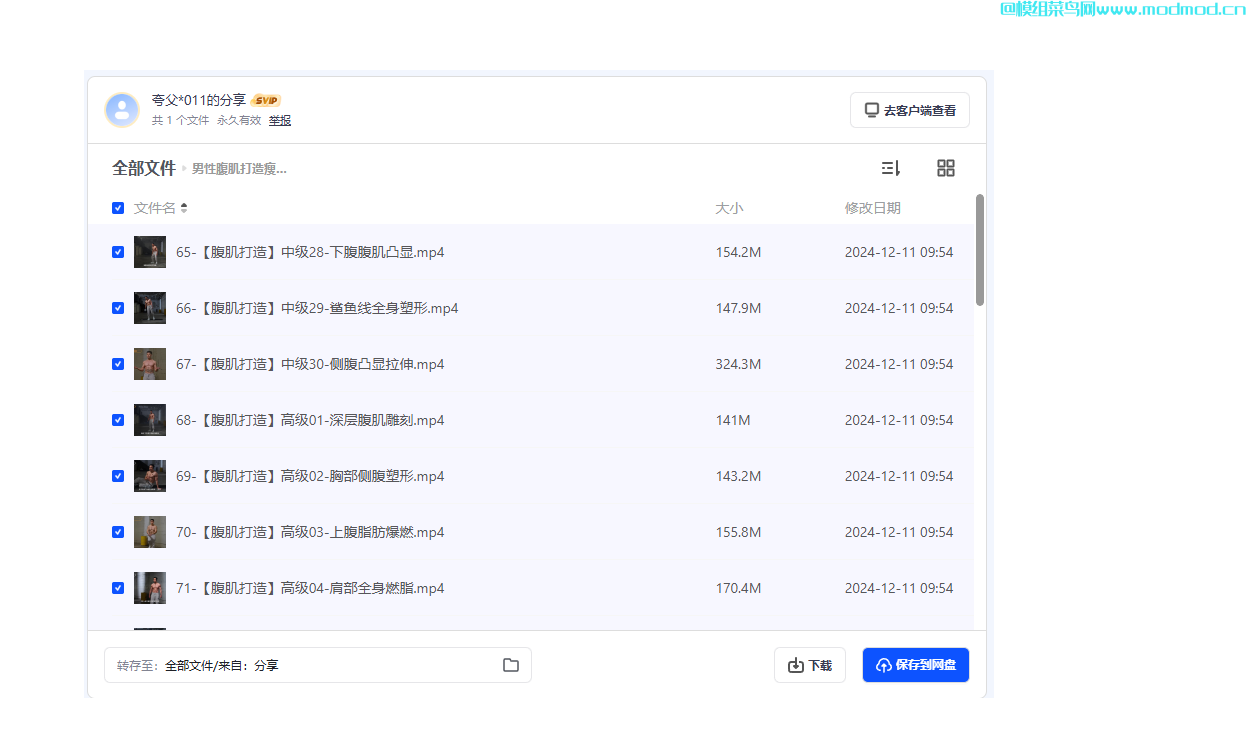Click the file list vertical scrollbar
The width and height of the screenshot is (1246, 749).
(980, 250)
